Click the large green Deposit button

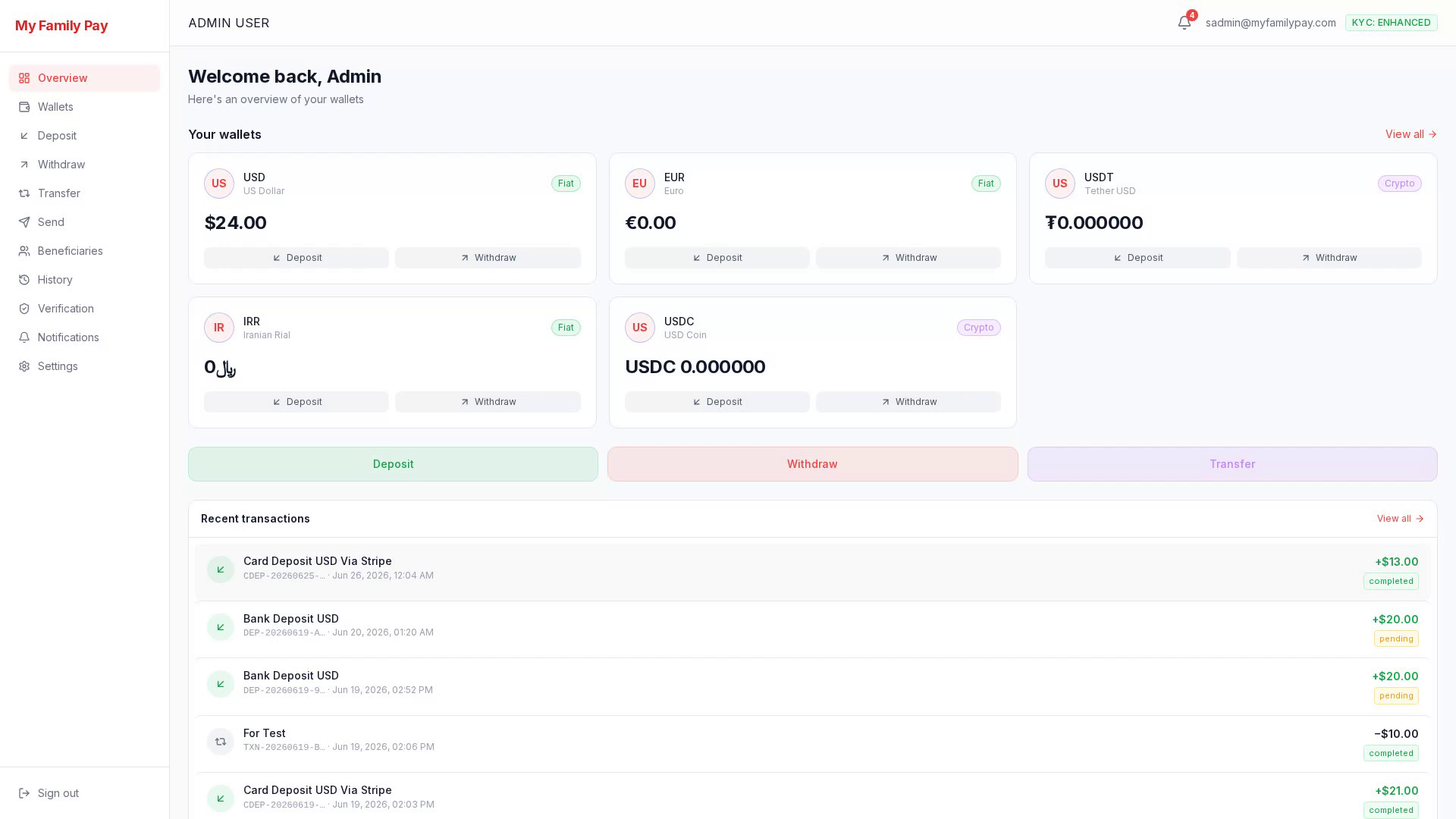tap(393, 464)
